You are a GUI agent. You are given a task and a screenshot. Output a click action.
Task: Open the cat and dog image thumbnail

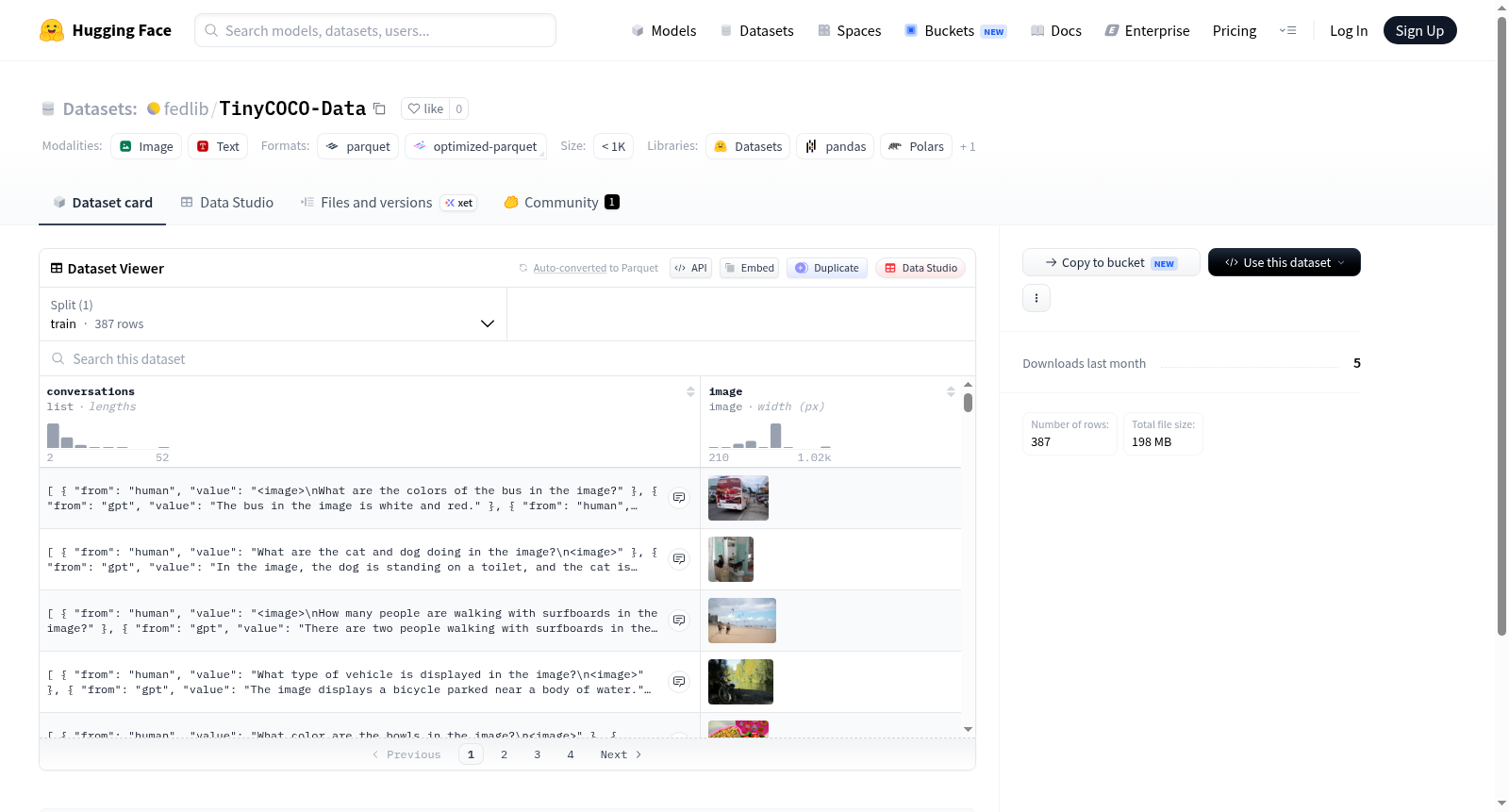point(731,559)
